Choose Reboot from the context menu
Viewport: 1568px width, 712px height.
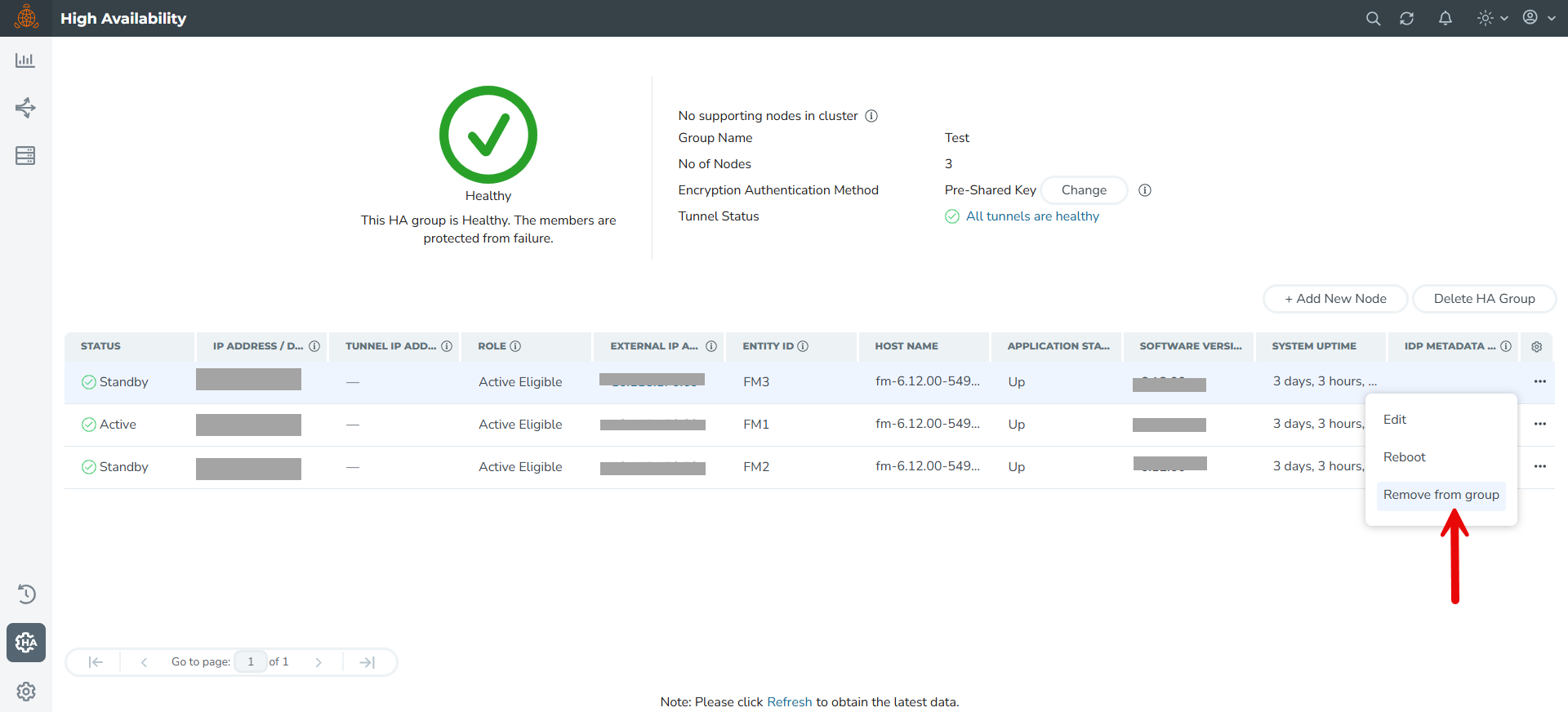[1404, 457]
